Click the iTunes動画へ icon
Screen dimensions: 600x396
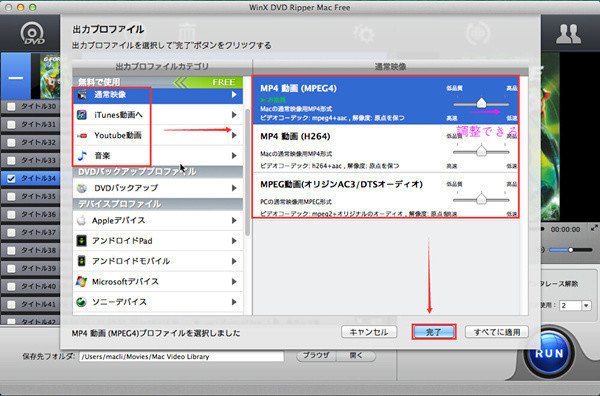tap(82, 115)
